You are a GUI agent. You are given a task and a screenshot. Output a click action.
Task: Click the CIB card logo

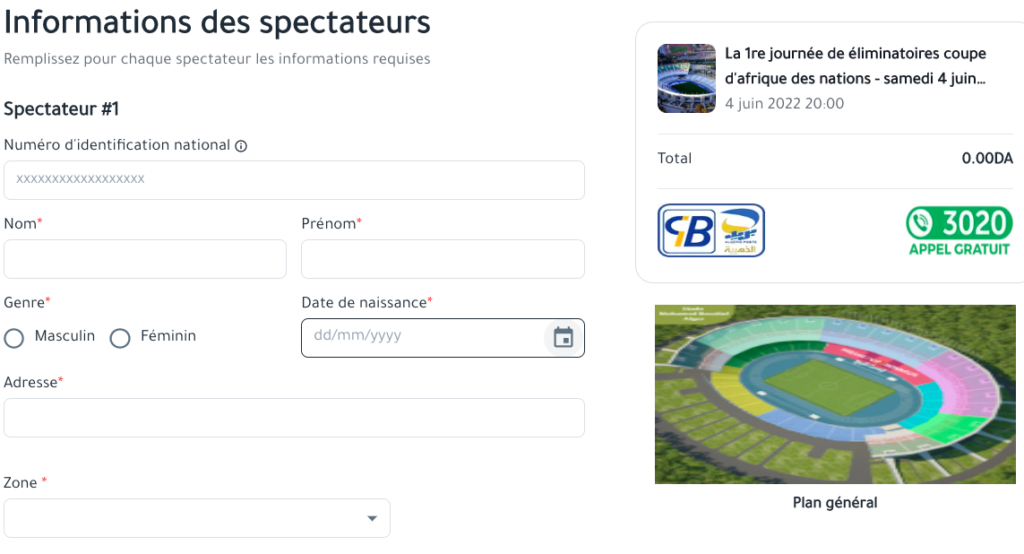[x=687, y=231]
